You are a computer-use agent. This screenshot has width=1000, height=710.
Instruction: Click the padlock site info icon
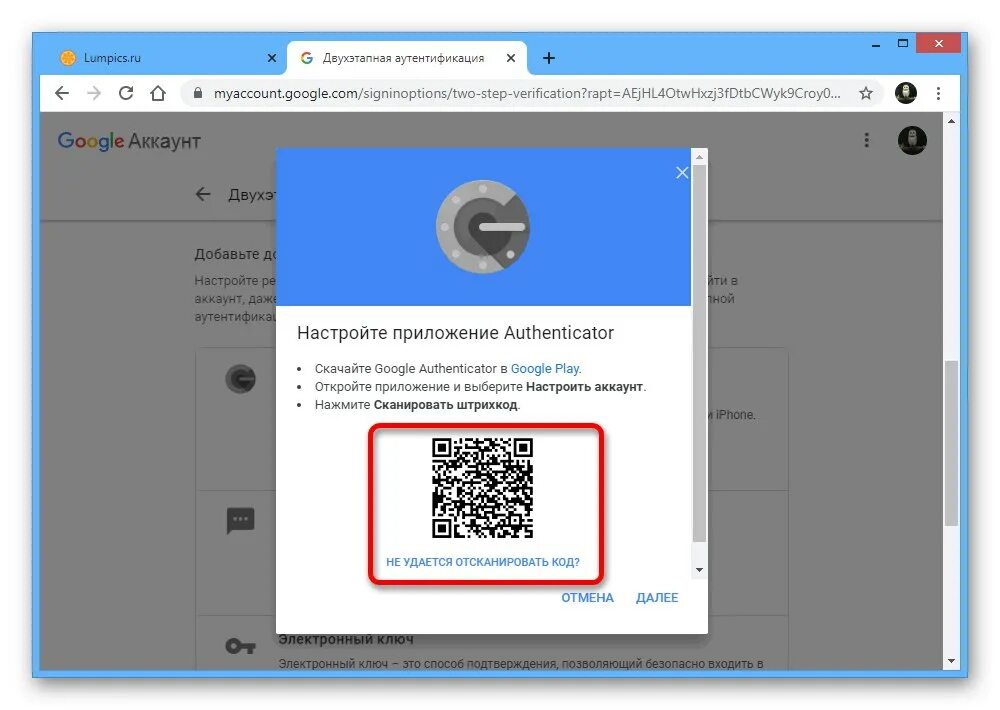[198, 93]
